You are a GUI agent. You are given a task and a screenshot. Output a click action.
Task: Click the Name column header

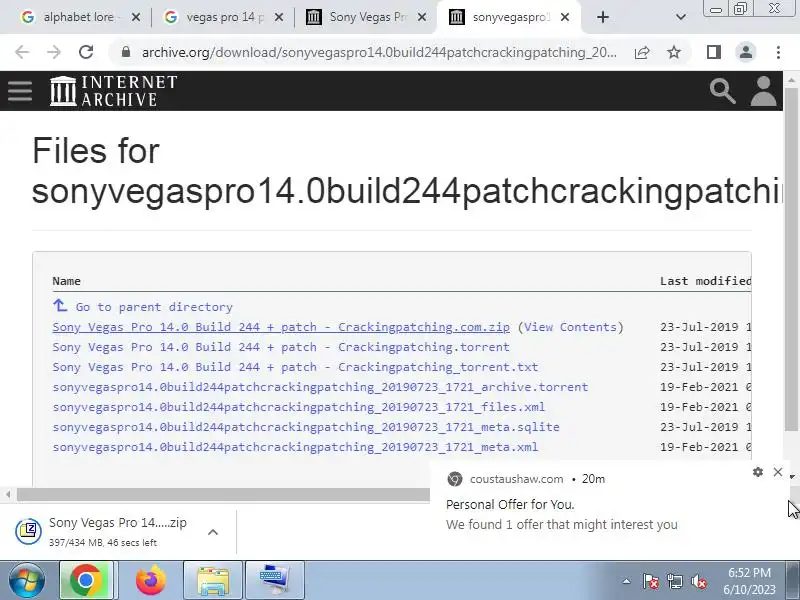coord(66,281)
